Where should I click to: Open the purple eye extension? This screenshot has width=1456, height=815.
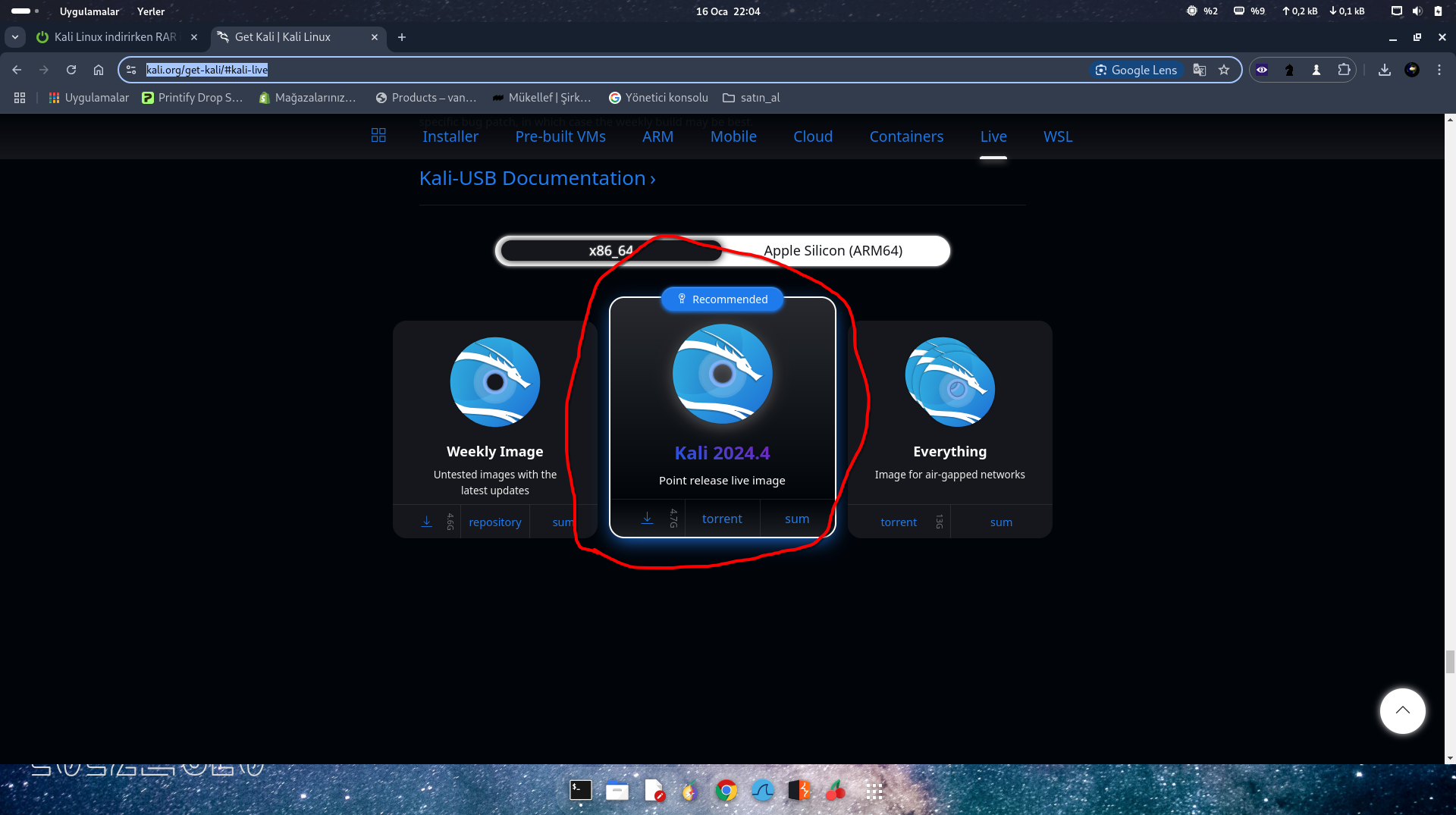pyautogui.click(x=1262, y=70)
